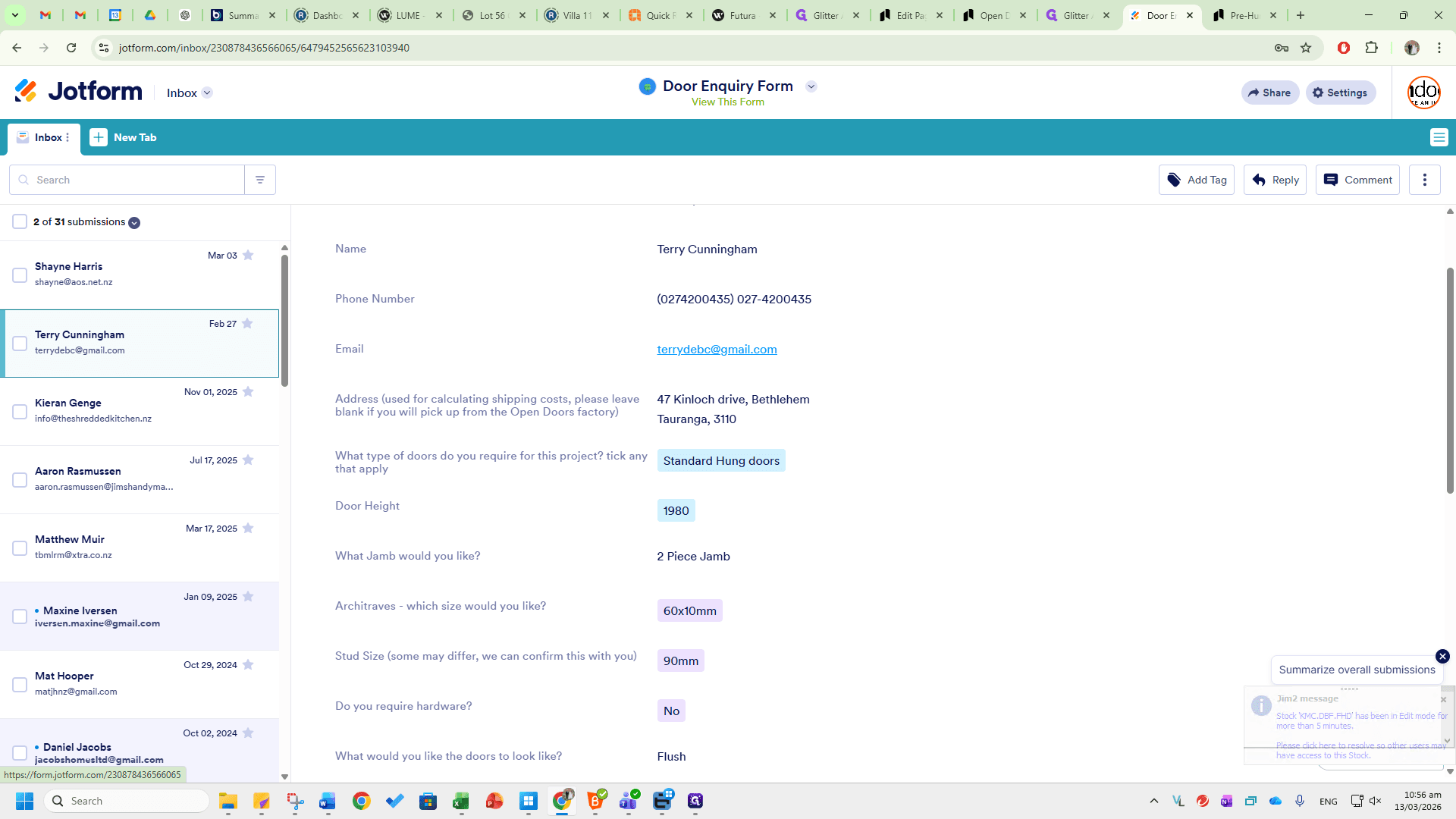Expand the Door Enquiry Form title dropdown

click(x=811, y=86)
